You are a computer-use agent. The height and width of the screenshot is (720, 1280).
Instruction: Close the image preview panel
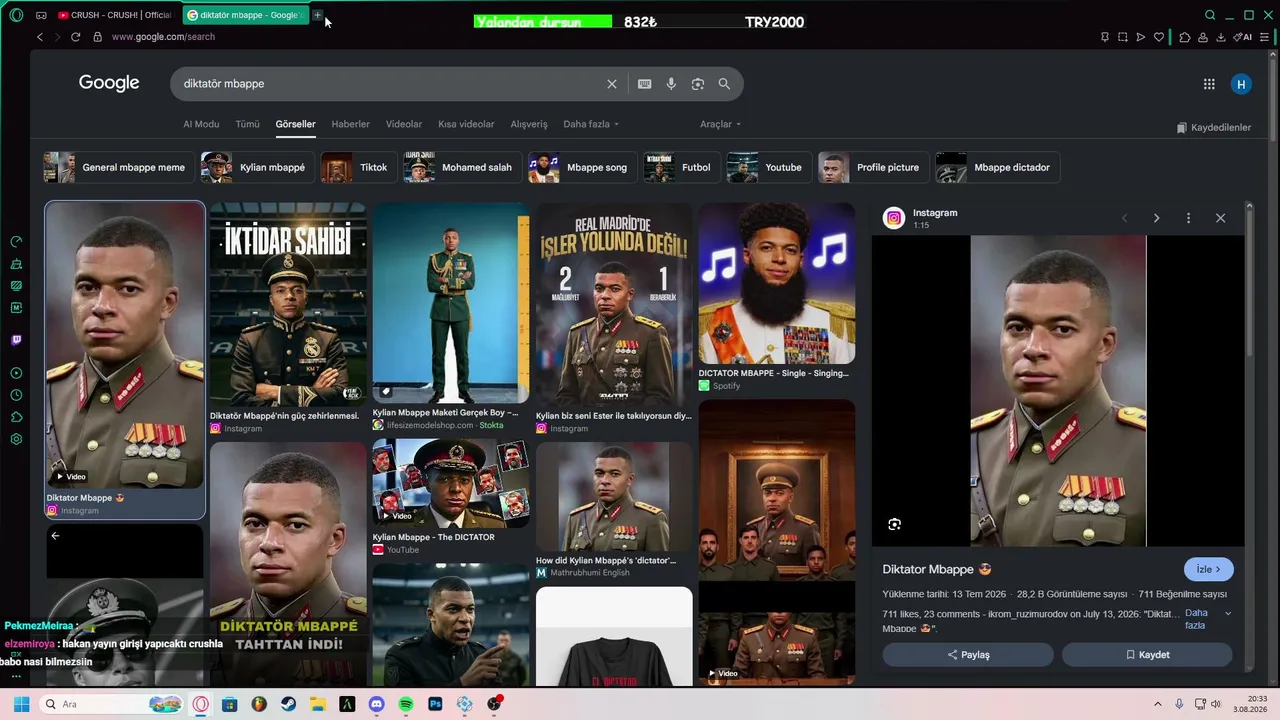click(x=1220, y=218)
